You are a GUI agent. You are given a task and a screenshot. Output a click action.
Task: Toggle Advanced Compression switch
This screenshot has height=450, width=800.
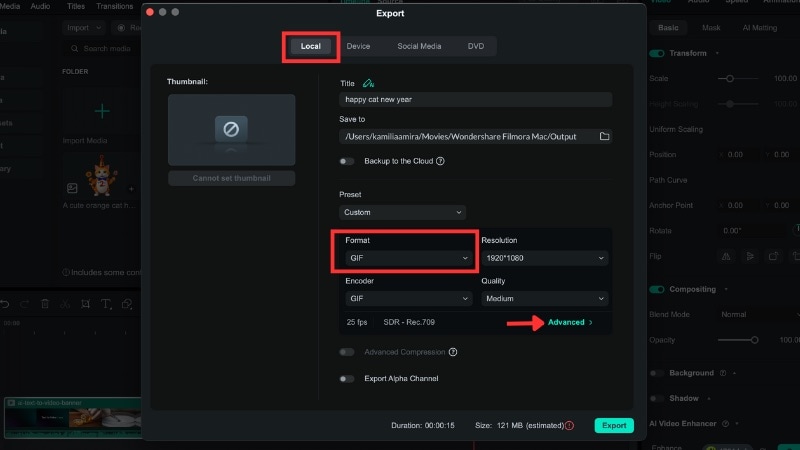(346, 352)
